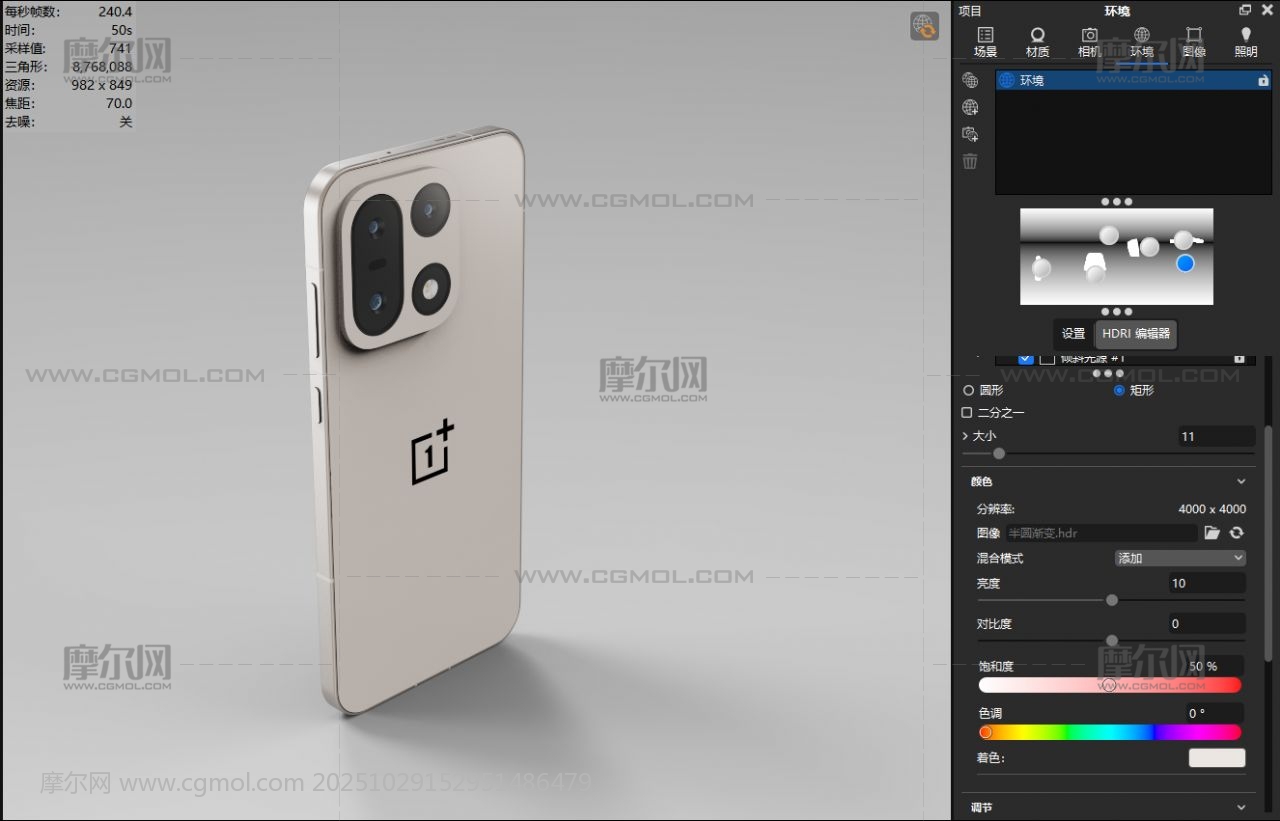This screenshot has width=1280, height=821.
Task: Click the 设置 (Settings) button
Action: pos(1073,334)
